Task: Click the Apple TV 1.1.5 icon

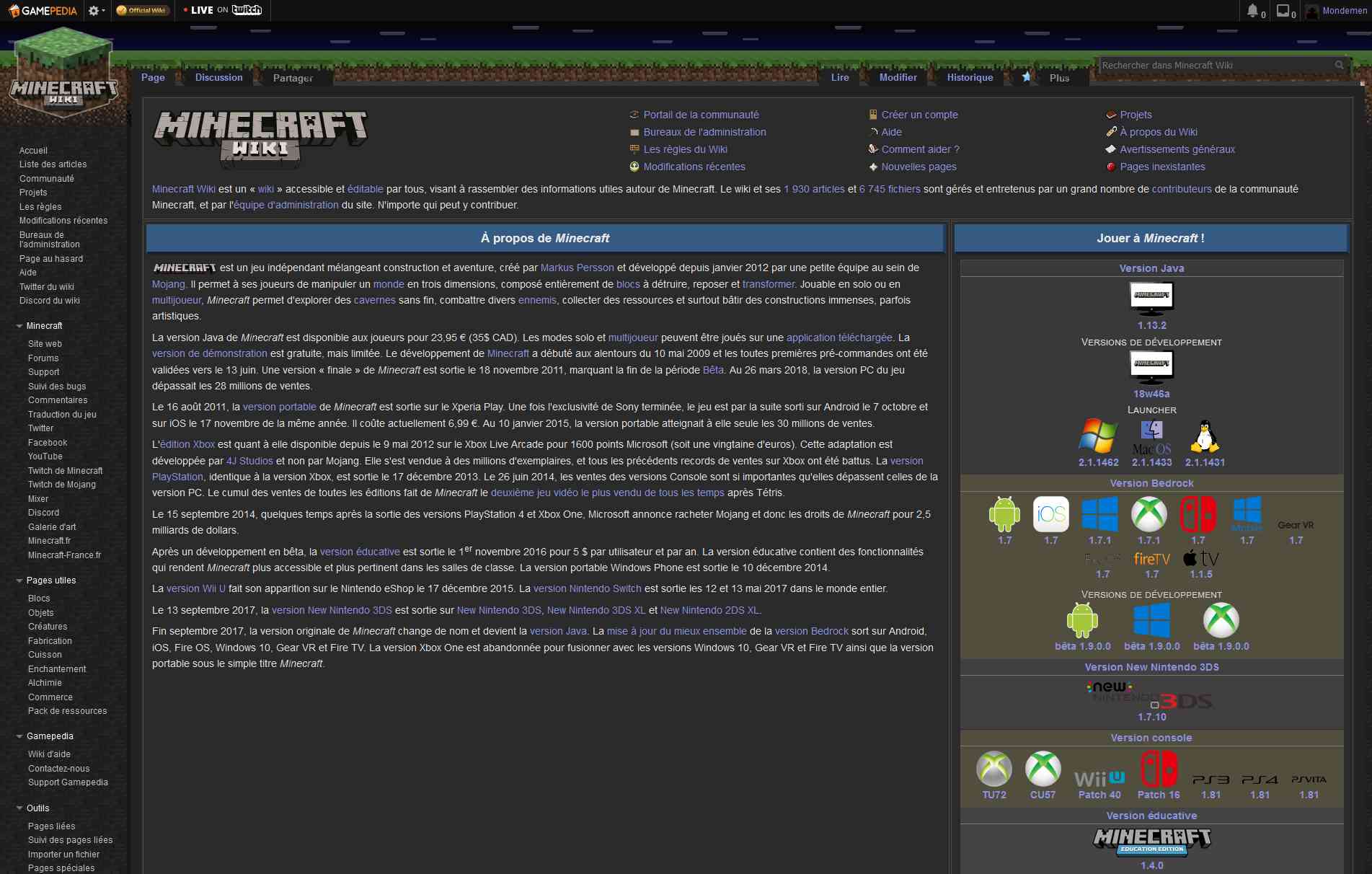Action: pyautogui.click(x=1200, y=559)
